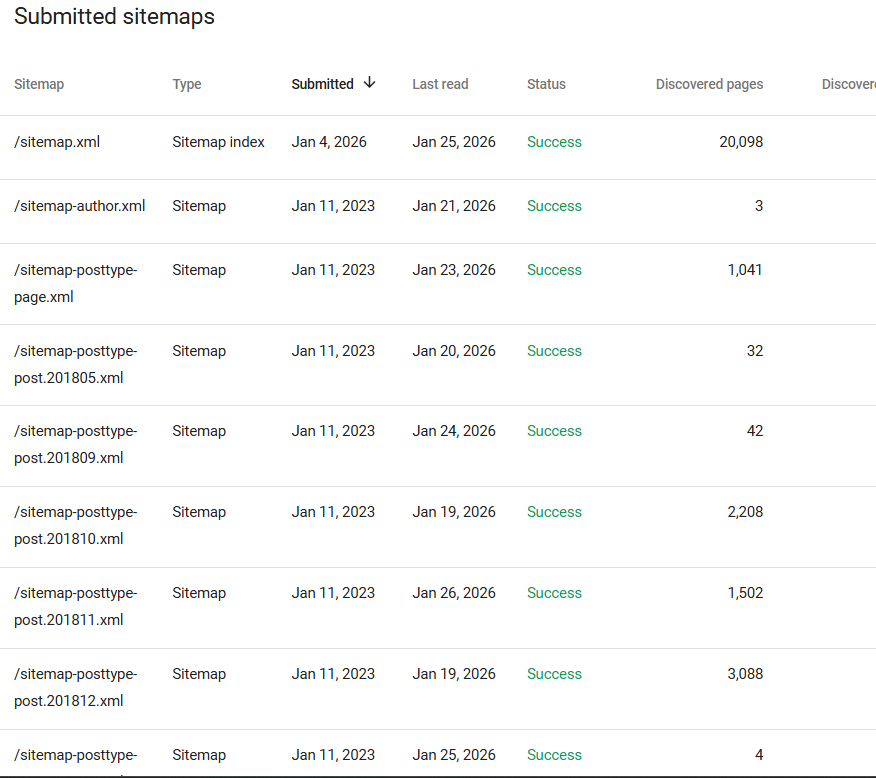Viewport: 876px width, 778px height.
Task: Sort by the Type column header
Action: (187, 84)
